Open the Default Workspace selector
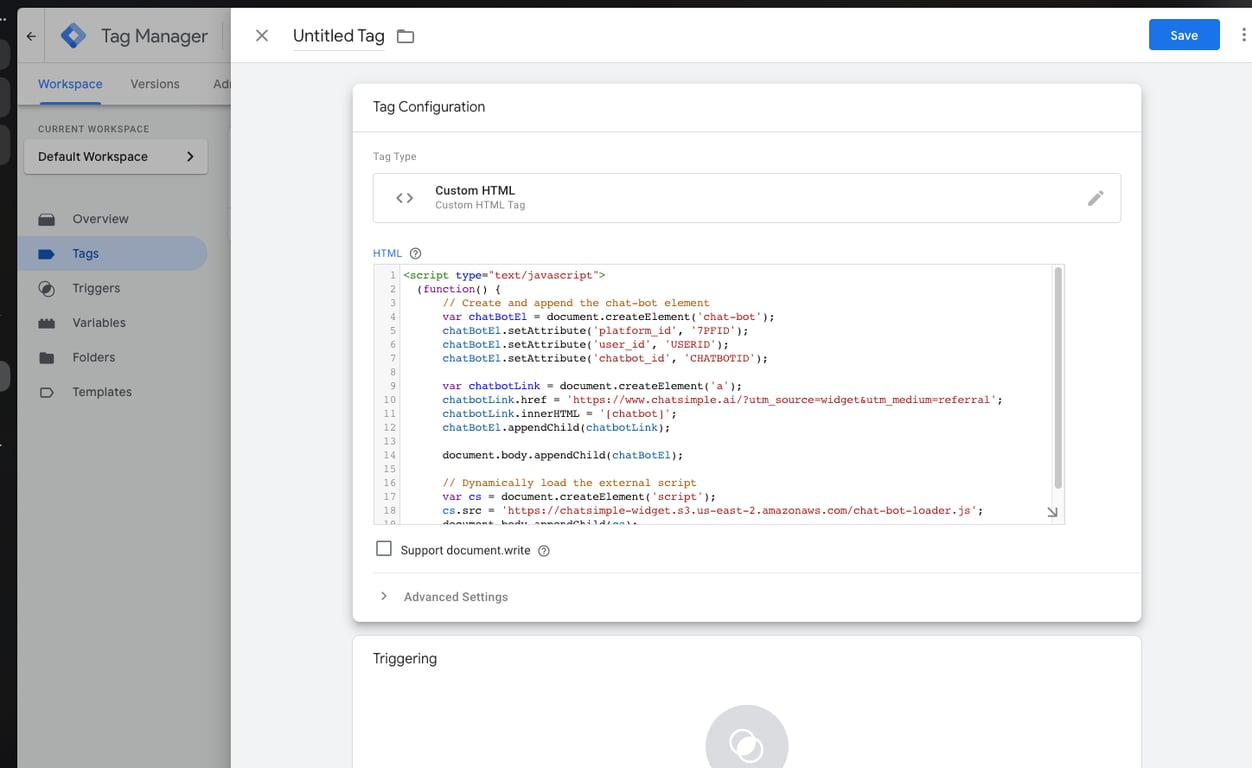Image resolution: width=1252 pixels, height=768 pixels. tap(116, 157)
